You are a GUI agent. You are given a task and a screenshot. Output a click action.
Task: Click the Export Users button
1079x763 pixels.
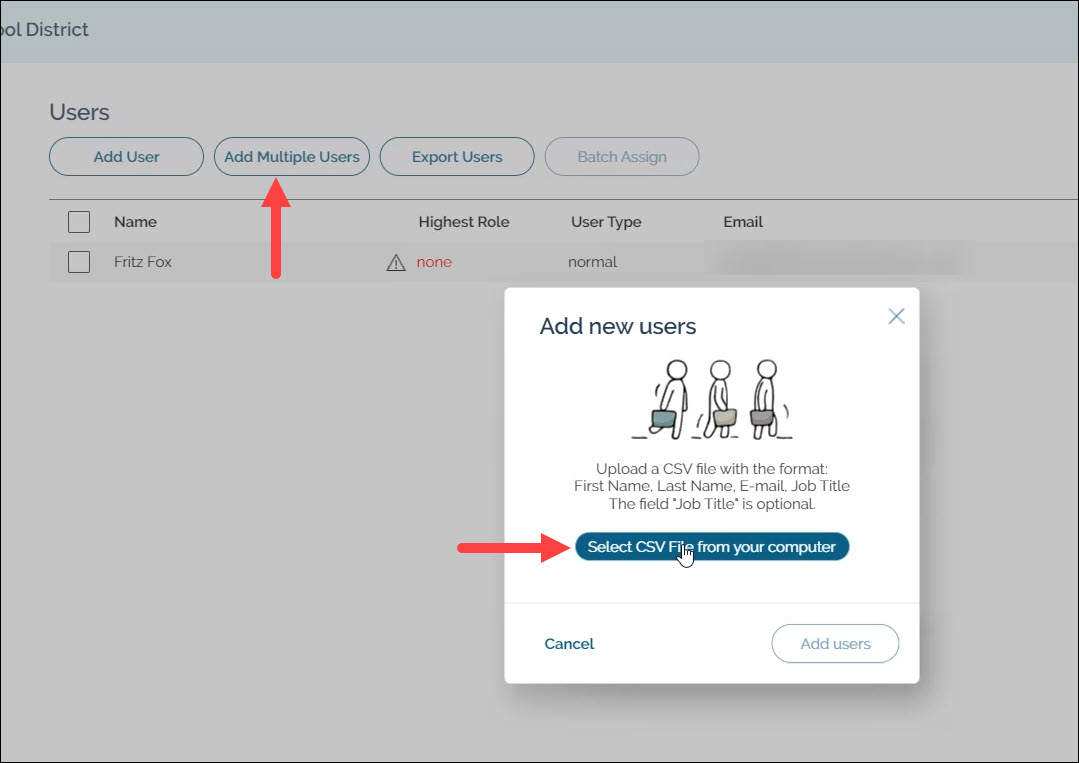[x=457, y=157]
